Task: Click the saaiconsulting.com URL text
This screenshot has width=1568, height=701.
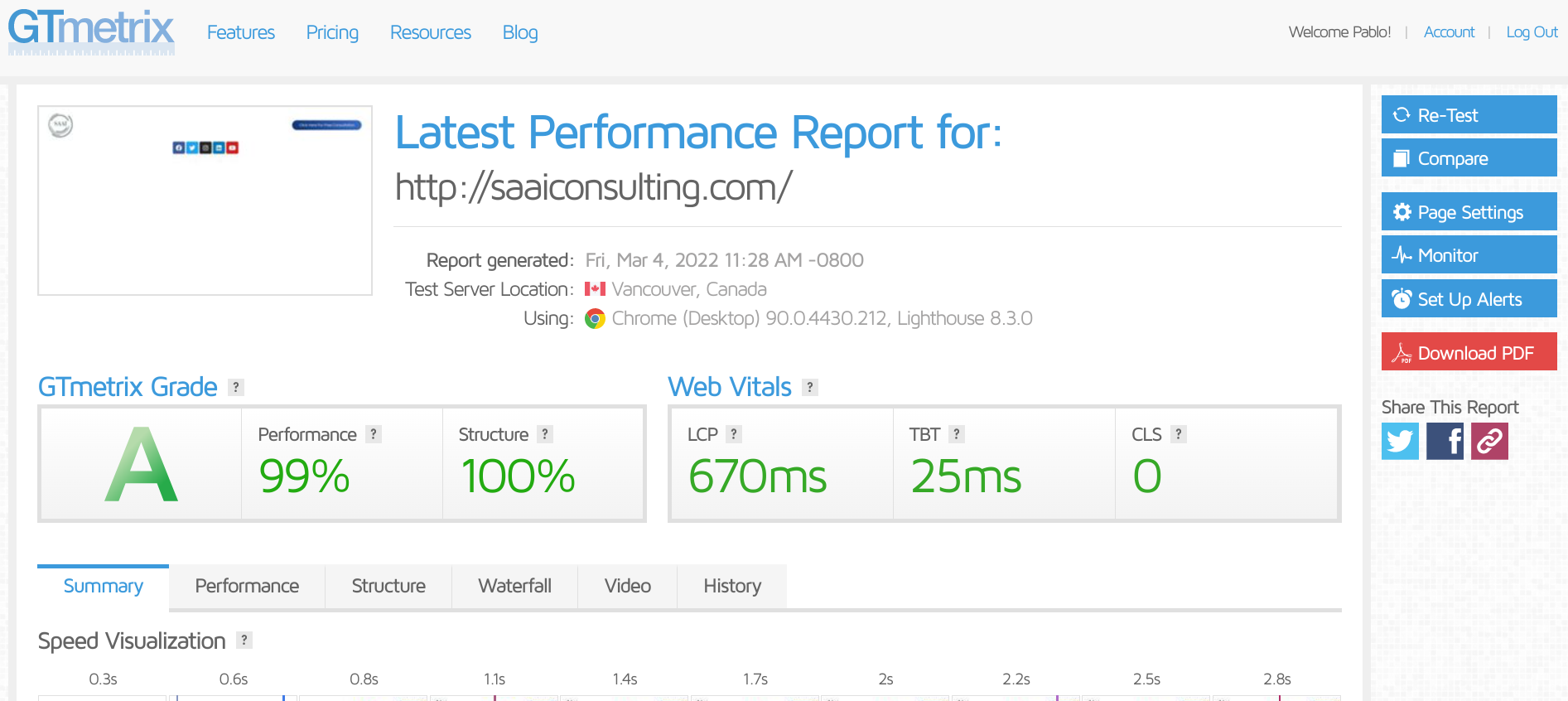Action: [x=593, y=186]
